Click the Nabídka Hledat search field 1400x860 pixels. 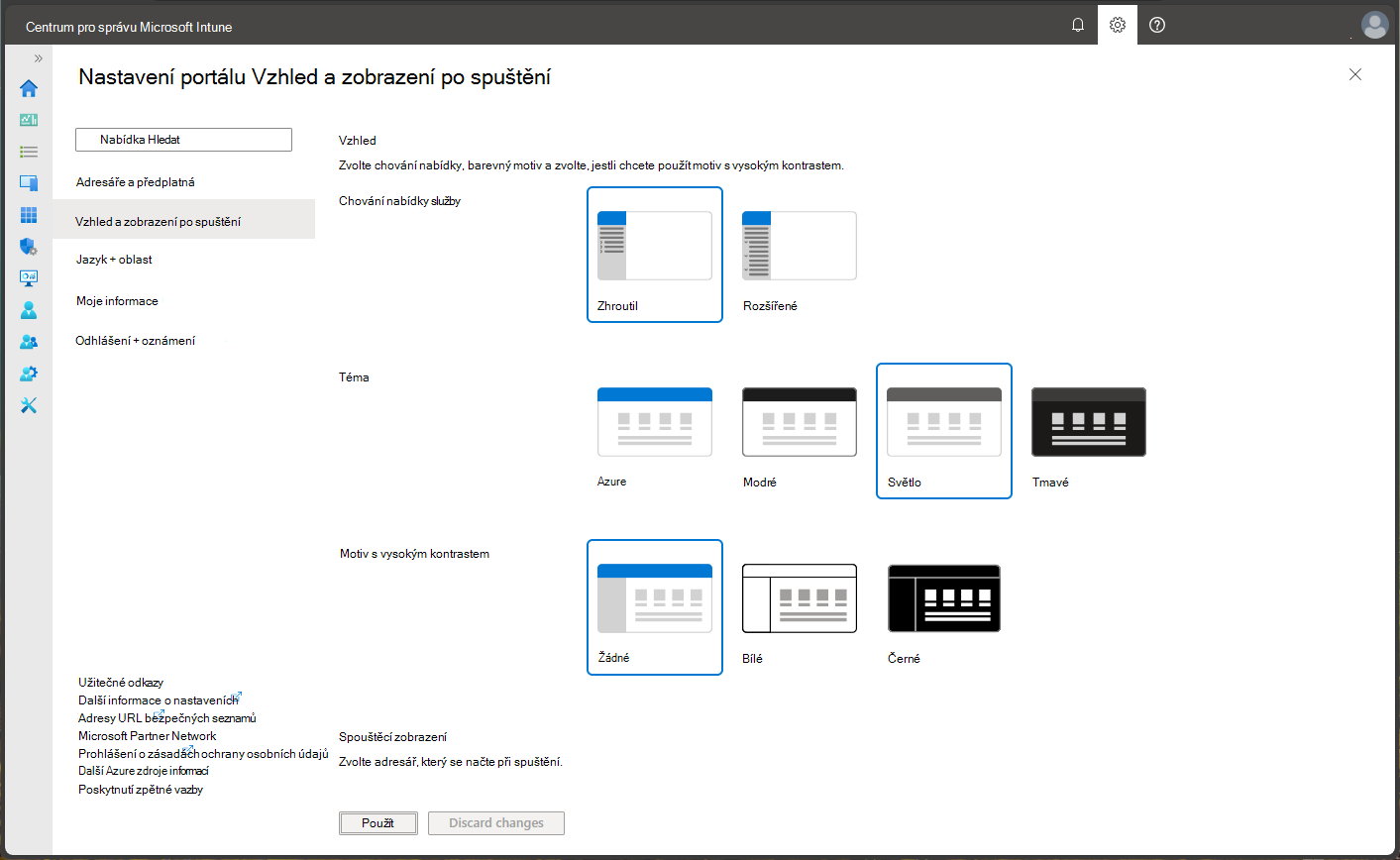point(183,140)
